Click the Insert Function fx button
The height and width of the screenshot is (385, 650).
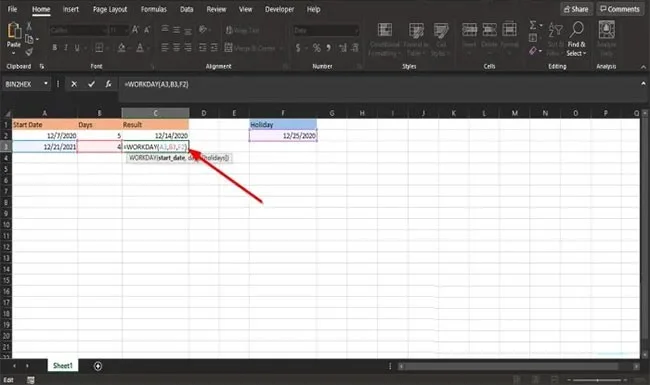[x=108, y=84]
